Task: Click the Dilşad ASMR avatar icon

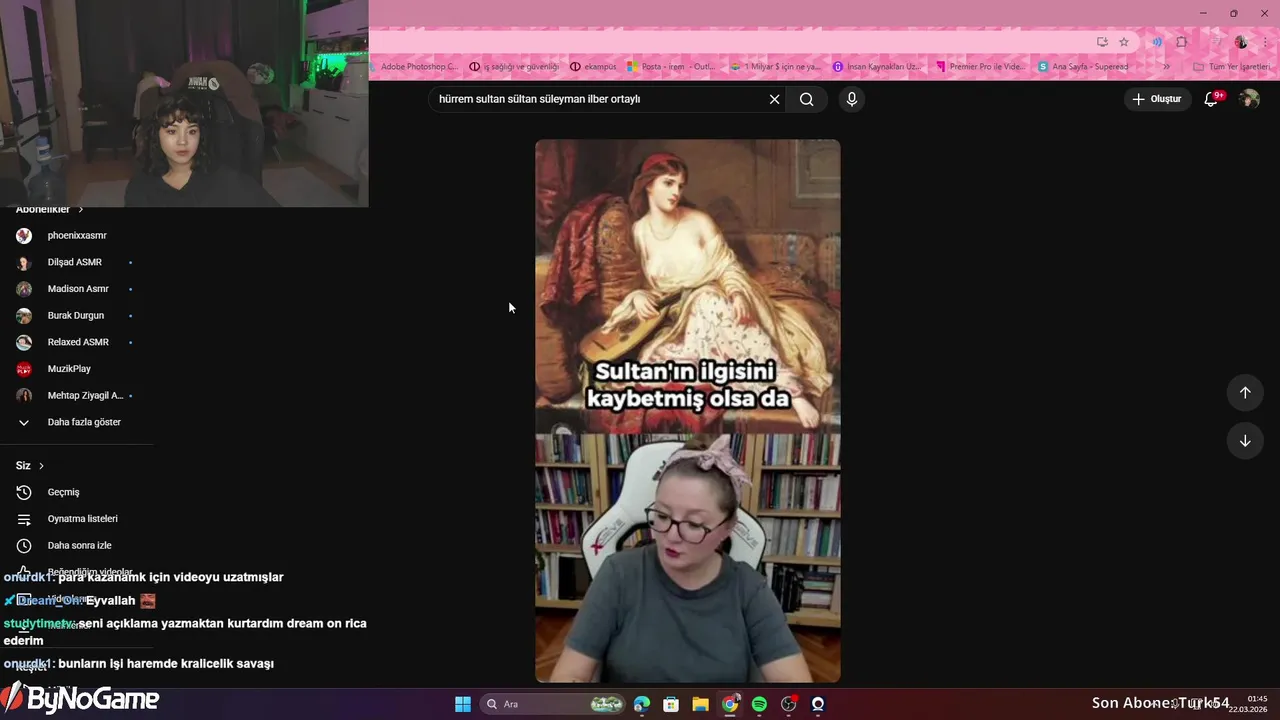Action: coord(24,262)
